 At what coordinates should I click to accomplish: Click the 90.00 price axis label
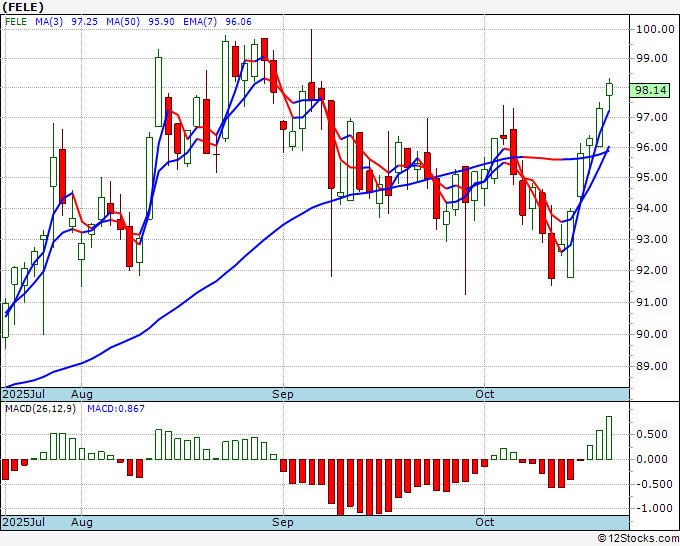pos(652,334)
